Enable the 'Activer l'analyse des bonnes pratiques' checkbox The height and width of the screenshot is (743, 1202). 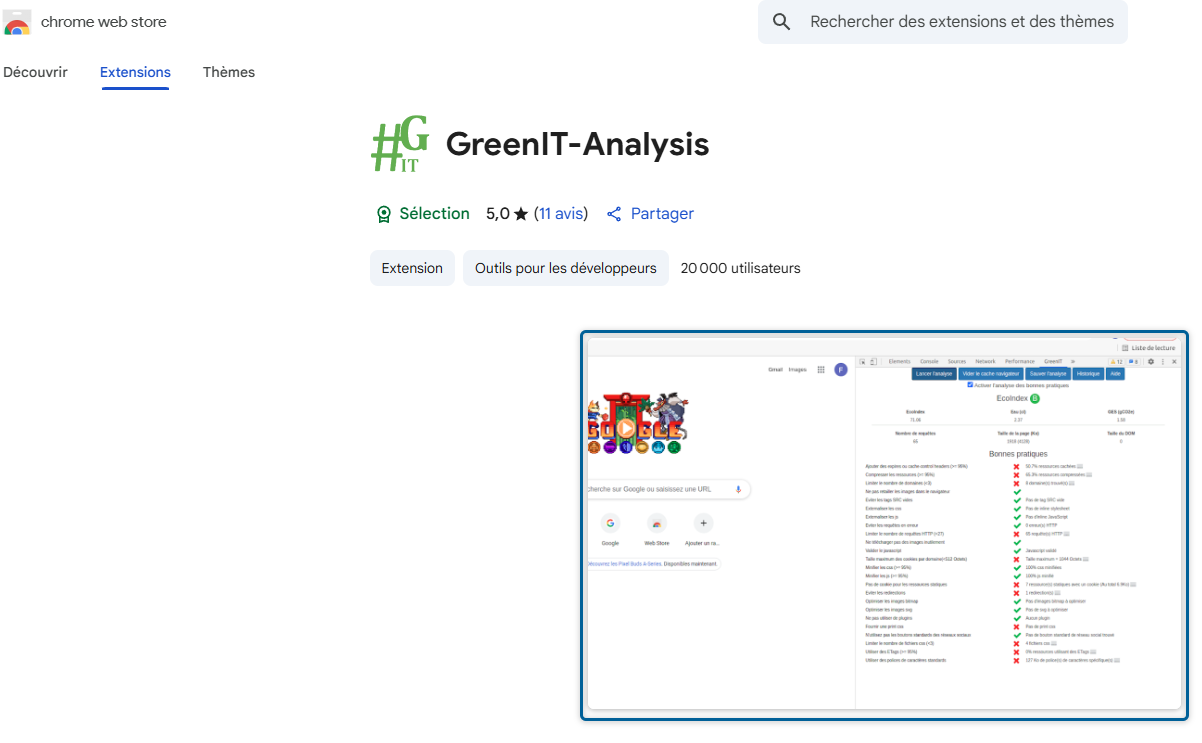tap(969, 384)
